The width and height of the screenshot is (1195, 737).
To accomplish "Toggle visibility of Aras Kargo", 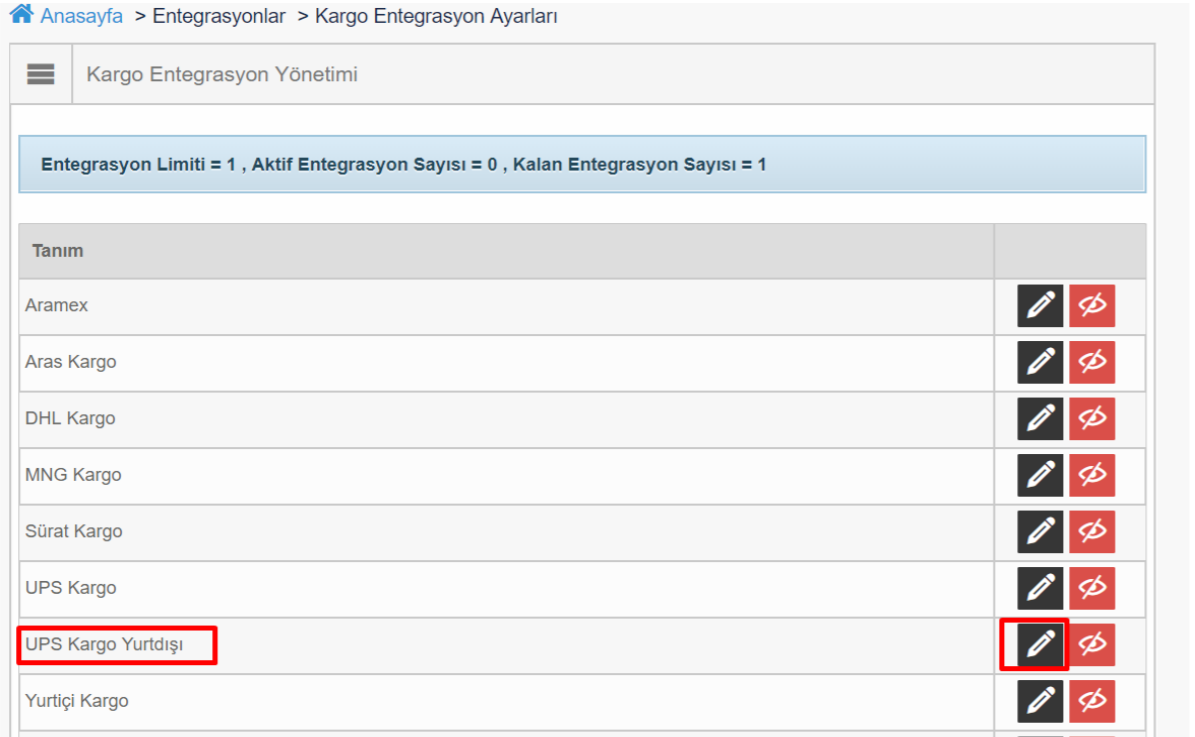I will click(x=1091, y=362).
